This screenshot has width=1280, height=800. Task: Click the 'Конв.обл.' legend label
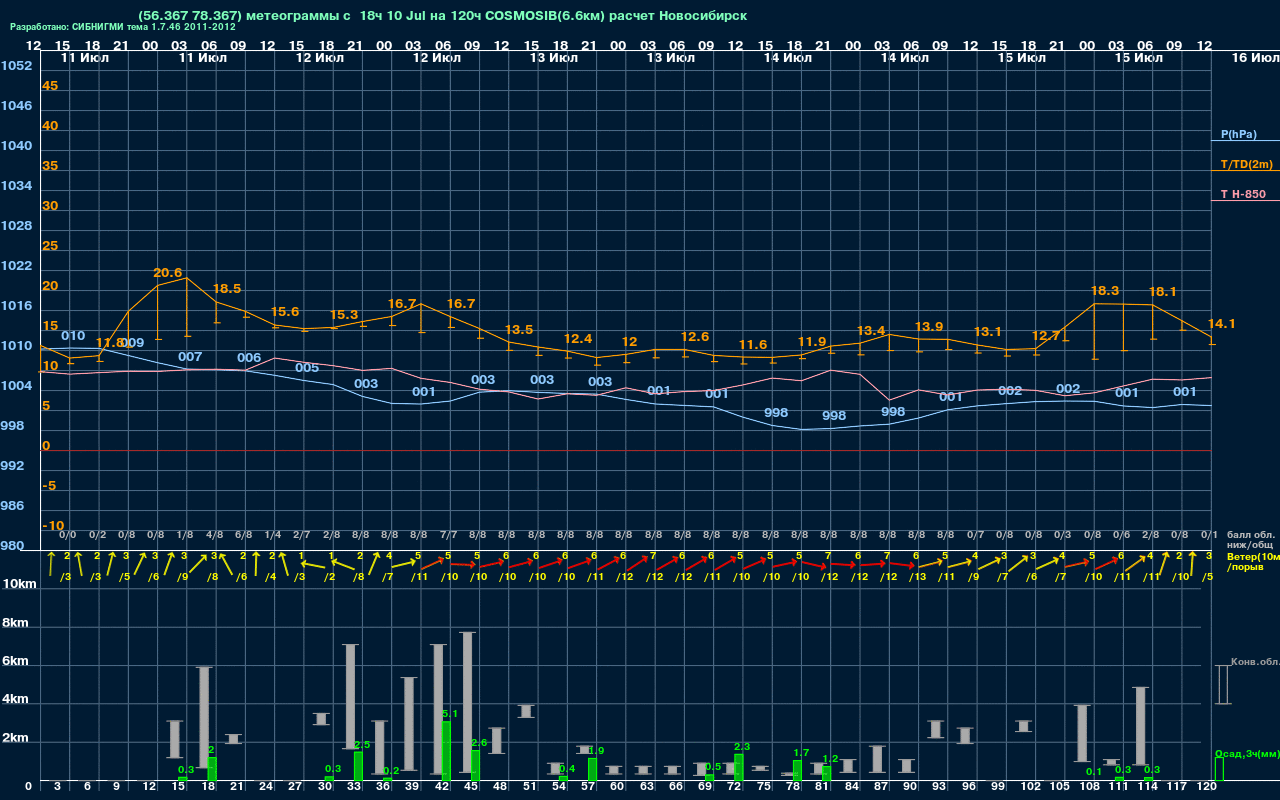1255,662
